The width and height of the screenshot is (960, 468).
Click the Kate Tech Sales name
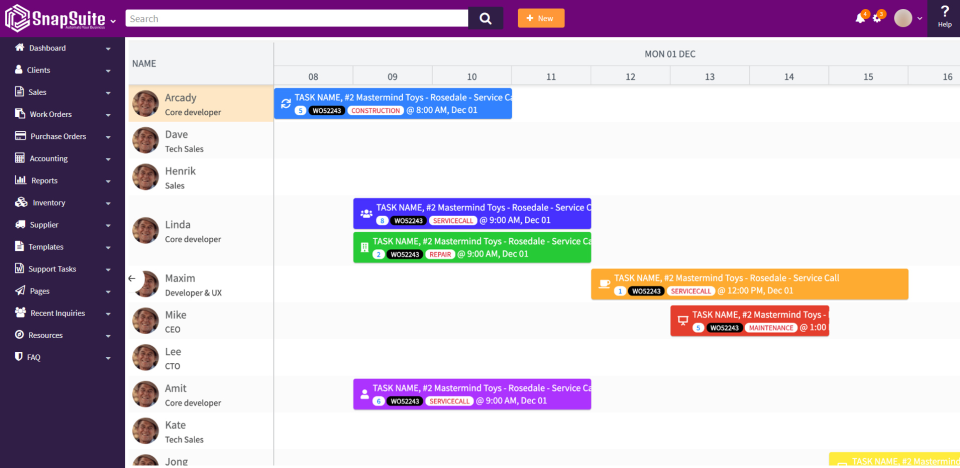coord(176,425)
